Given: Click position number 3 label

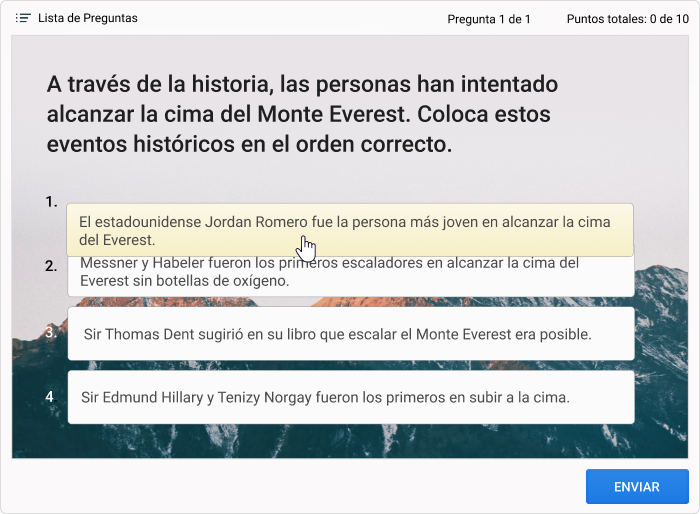Looking at the screenshot, I should click(51, 333).
